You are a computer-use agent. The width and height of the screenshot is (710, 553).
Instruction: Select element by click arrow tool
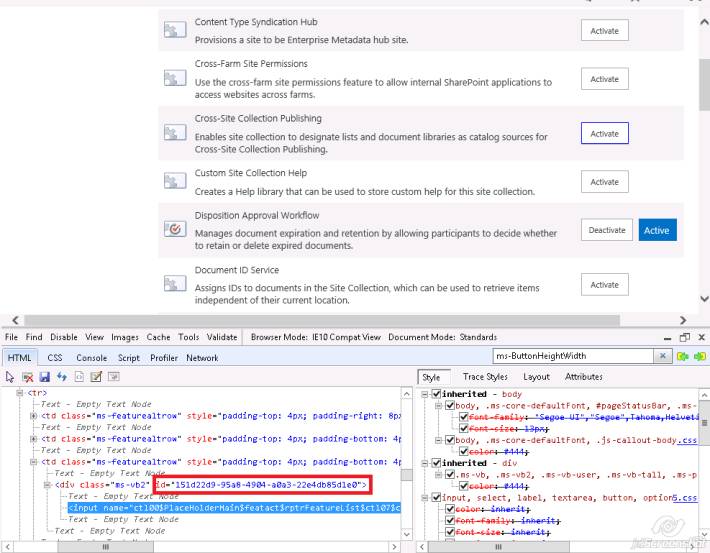(10, 377)
